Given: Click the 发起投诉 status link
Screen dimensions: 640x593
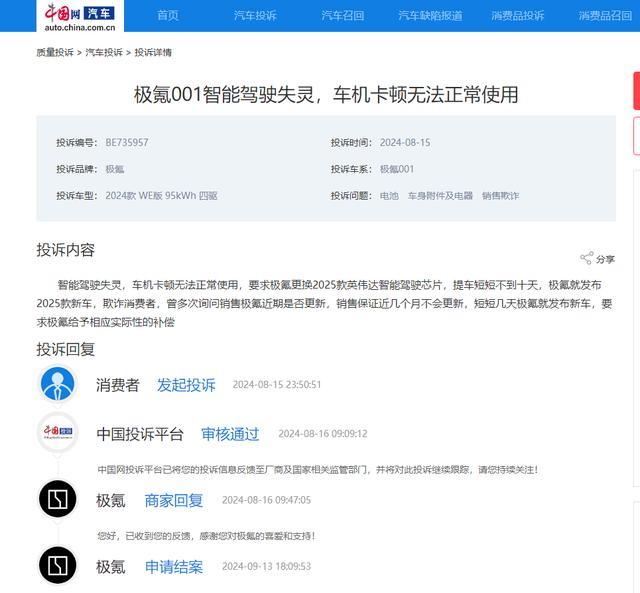Looking at the screenshot, I should pyautogui.click(x=186, y=385).
